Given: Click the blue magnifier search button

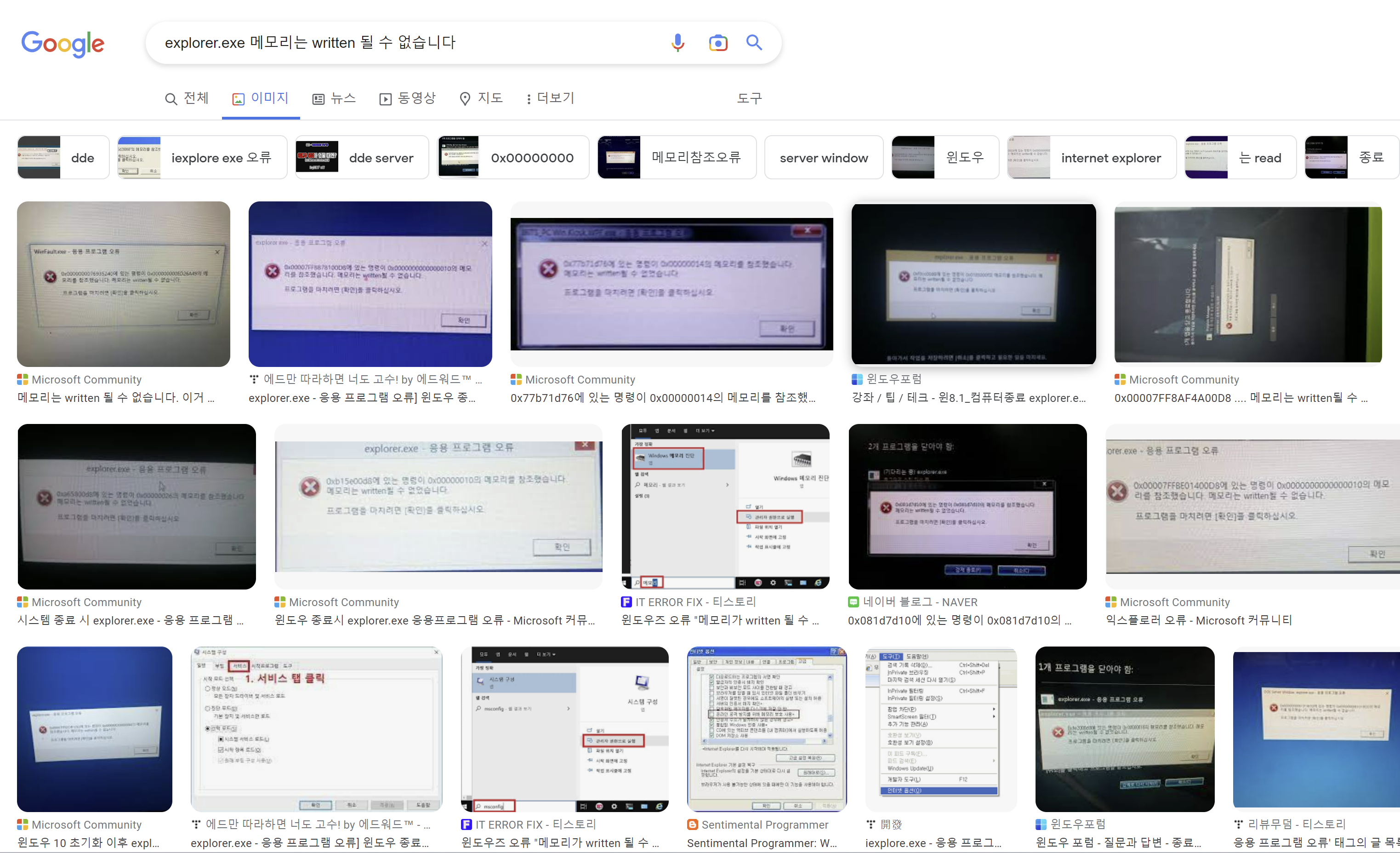Looking at the screenshot, I should point(754,43).
